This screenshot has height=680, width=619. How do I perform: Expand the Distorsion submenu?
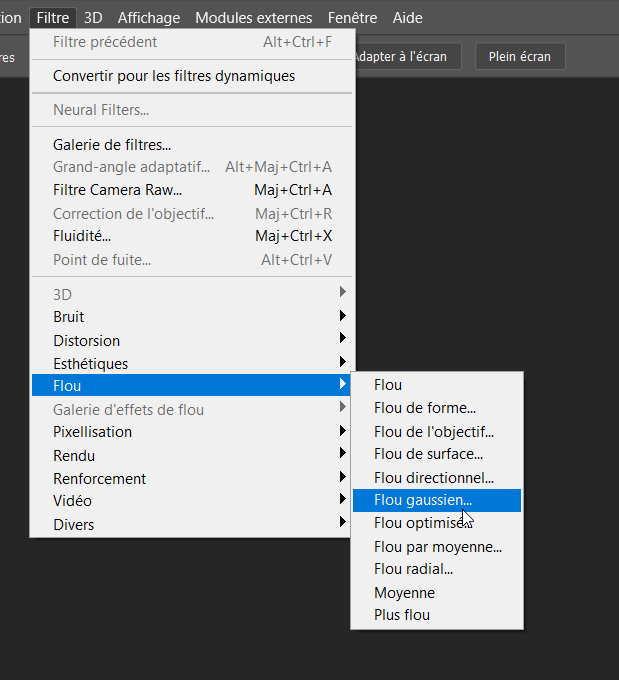coord(86,341)
